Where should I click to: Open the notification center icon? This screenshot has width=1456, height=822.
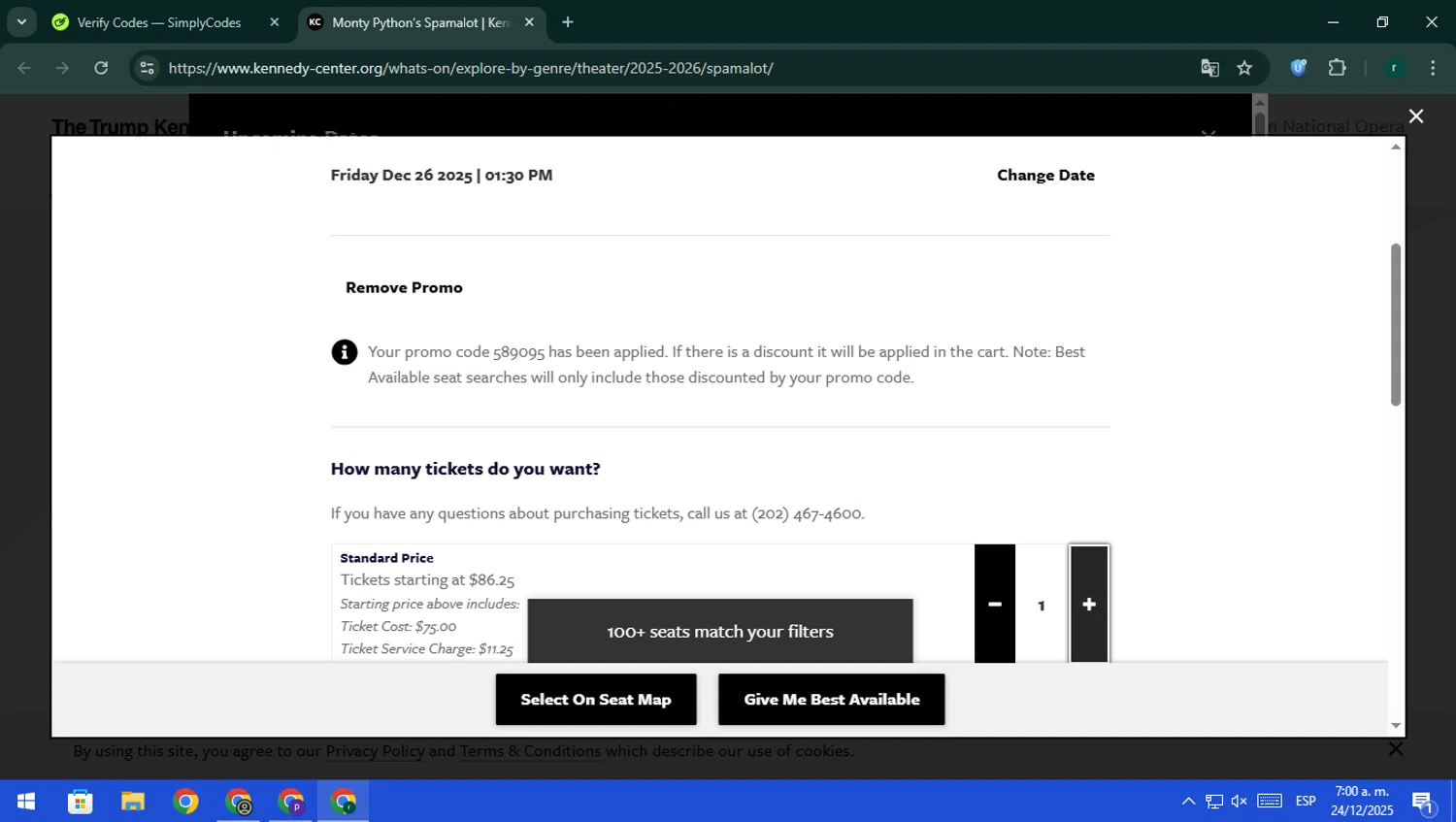[x=1423, y=802]
